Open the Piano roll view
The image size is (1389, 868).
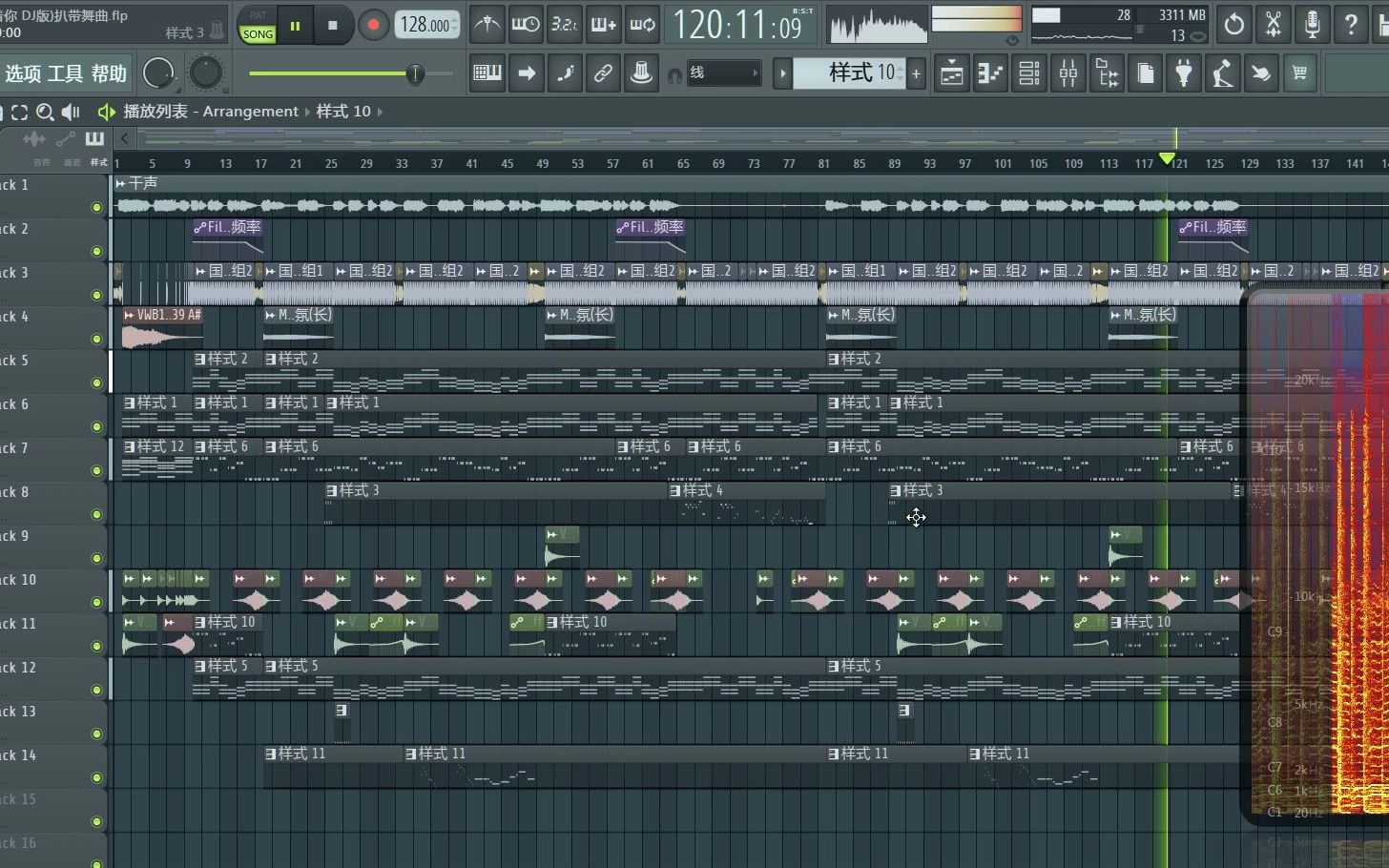pos(990,73)
